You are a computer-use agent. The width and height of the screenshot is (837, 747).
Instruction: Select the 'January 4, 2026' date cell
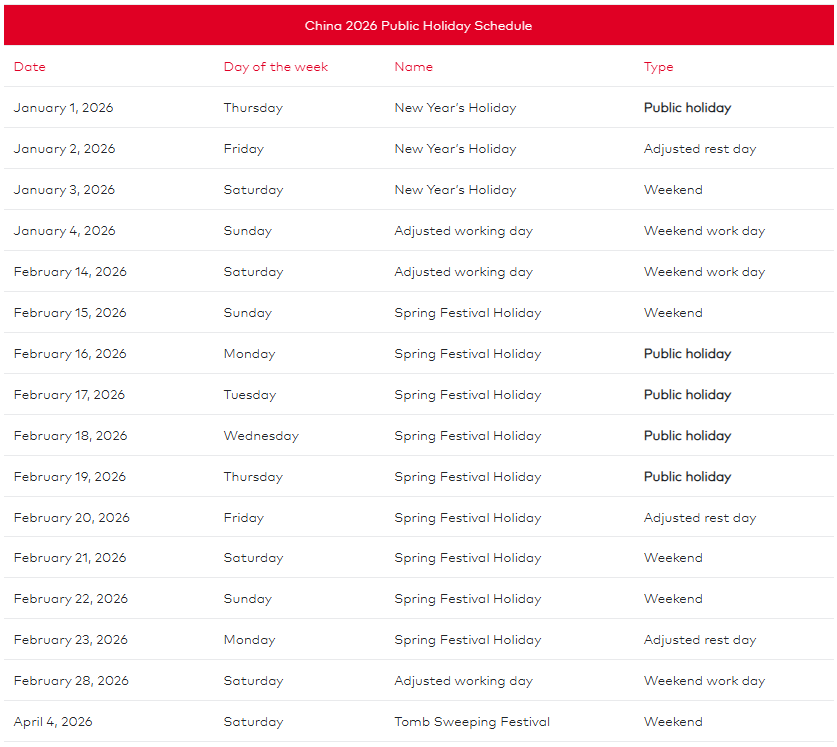pyautogui.click(x=65, y=231)
